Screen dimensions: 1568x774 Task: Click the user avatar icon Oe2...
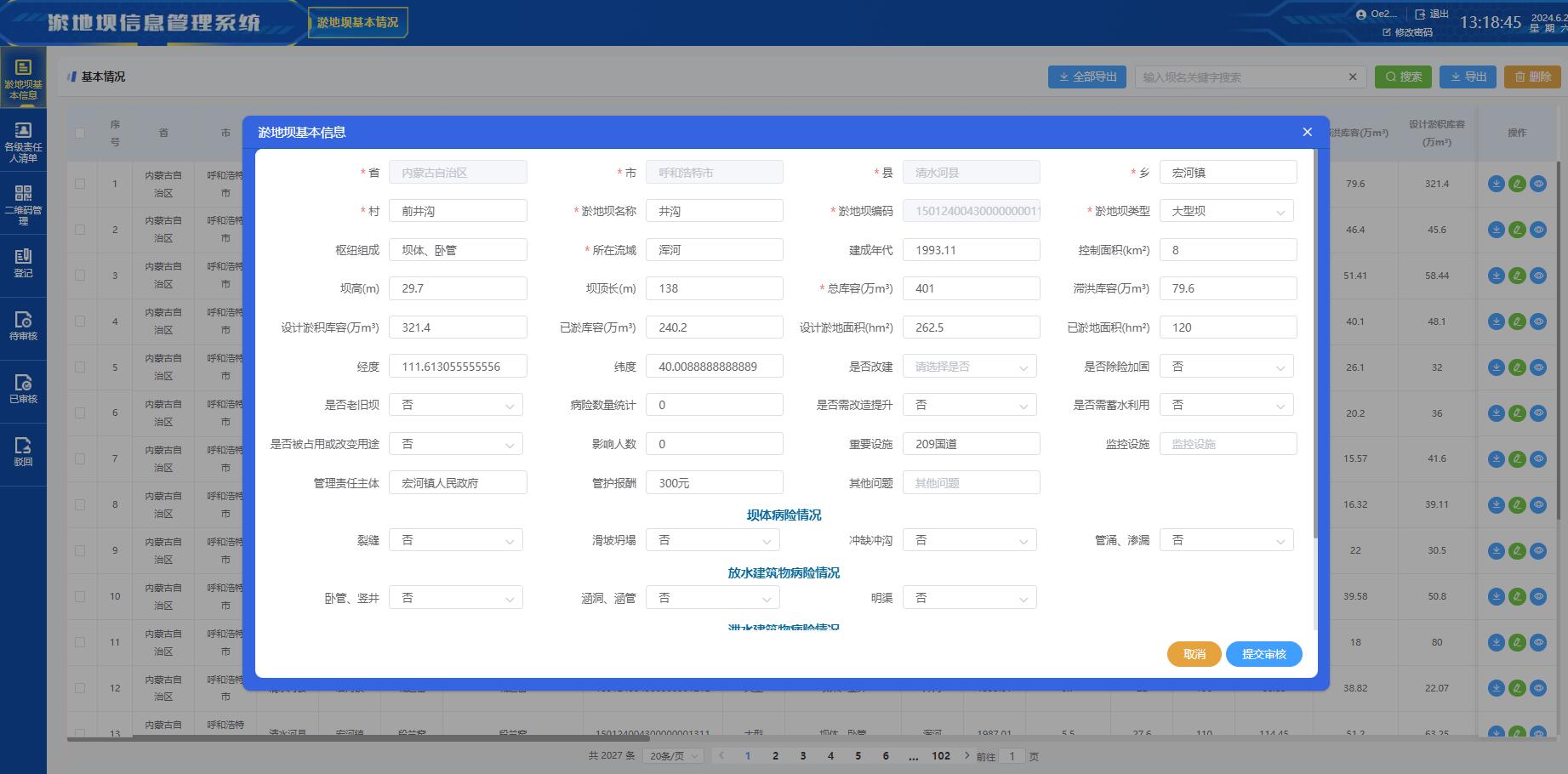(x=1361, y=14)
